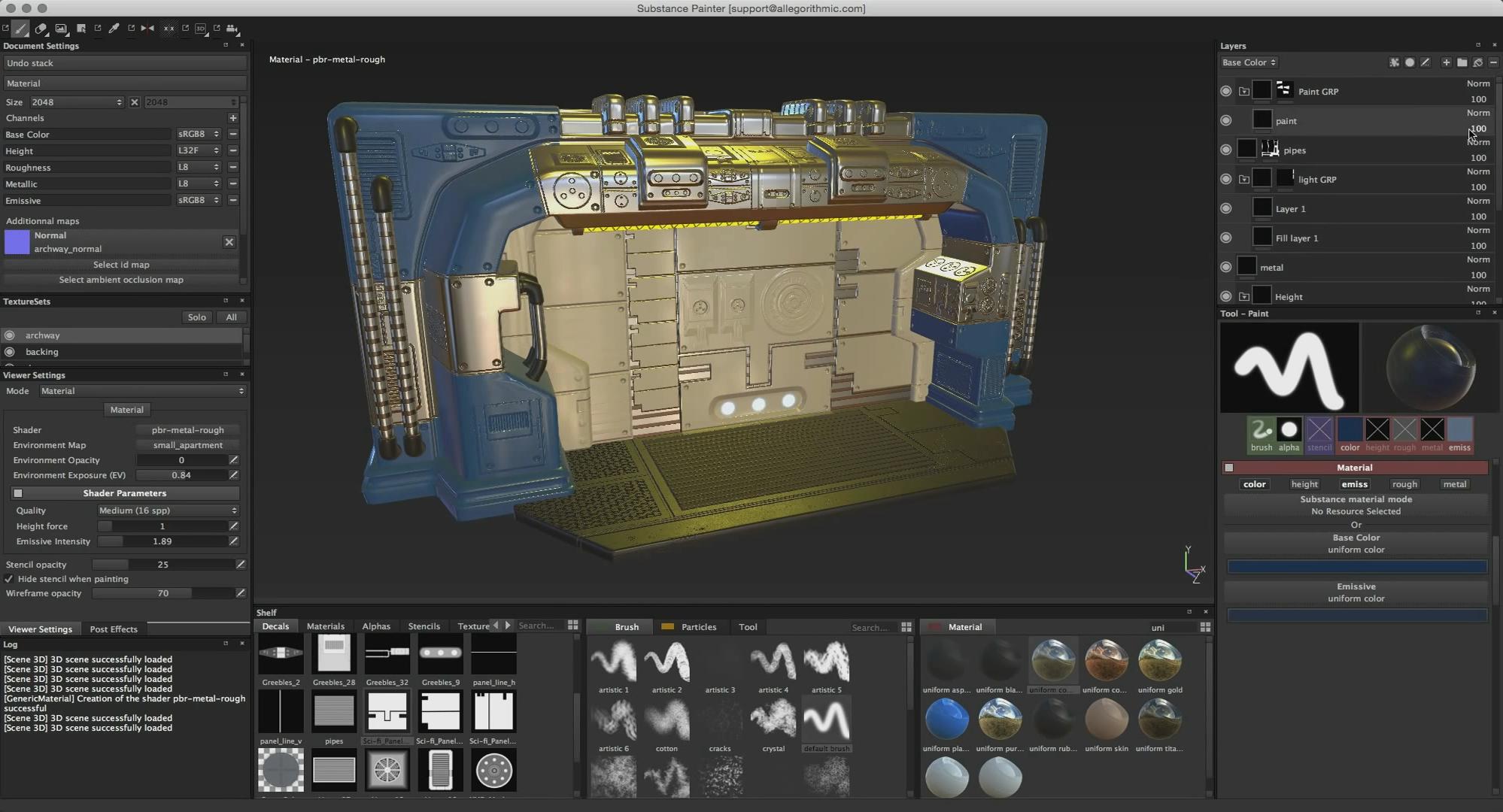The image size is (1503, 812).
Task: Select the uniform gold material thumbnail
Action: (1159, 660)
